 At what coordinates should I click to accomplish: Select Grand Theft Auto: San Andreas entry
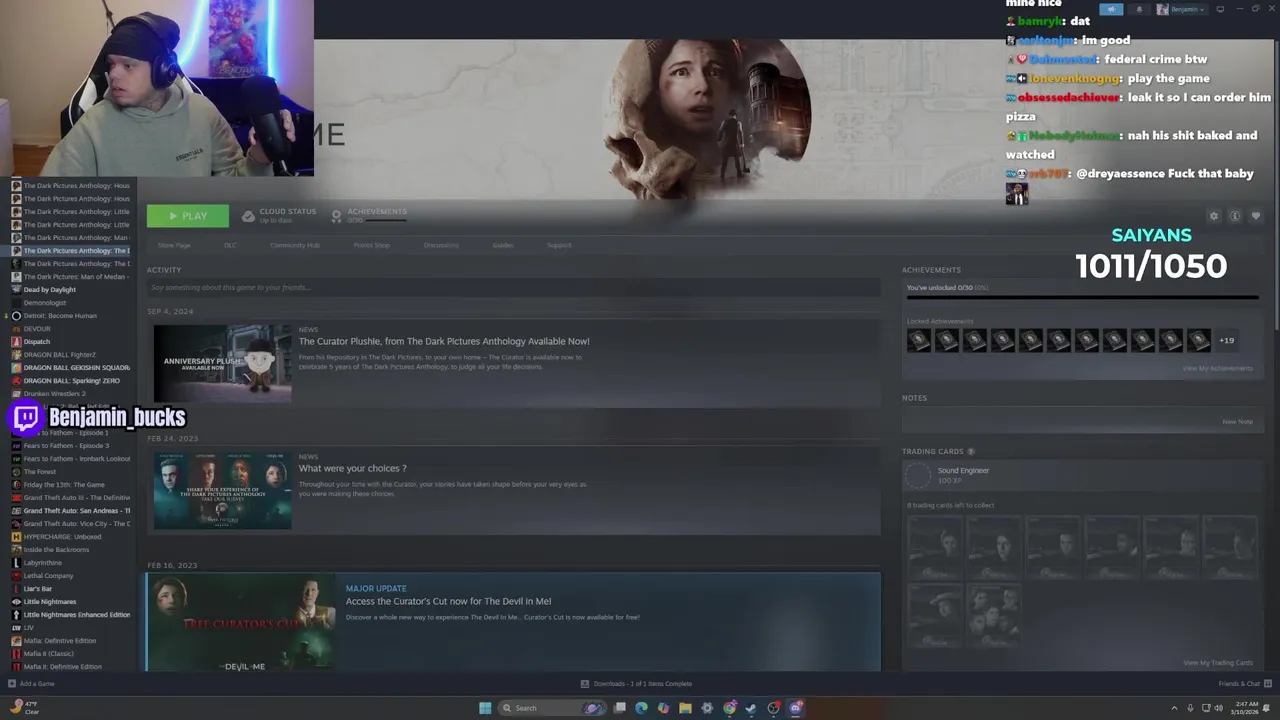pyautogui.click(x=77, y=511)
